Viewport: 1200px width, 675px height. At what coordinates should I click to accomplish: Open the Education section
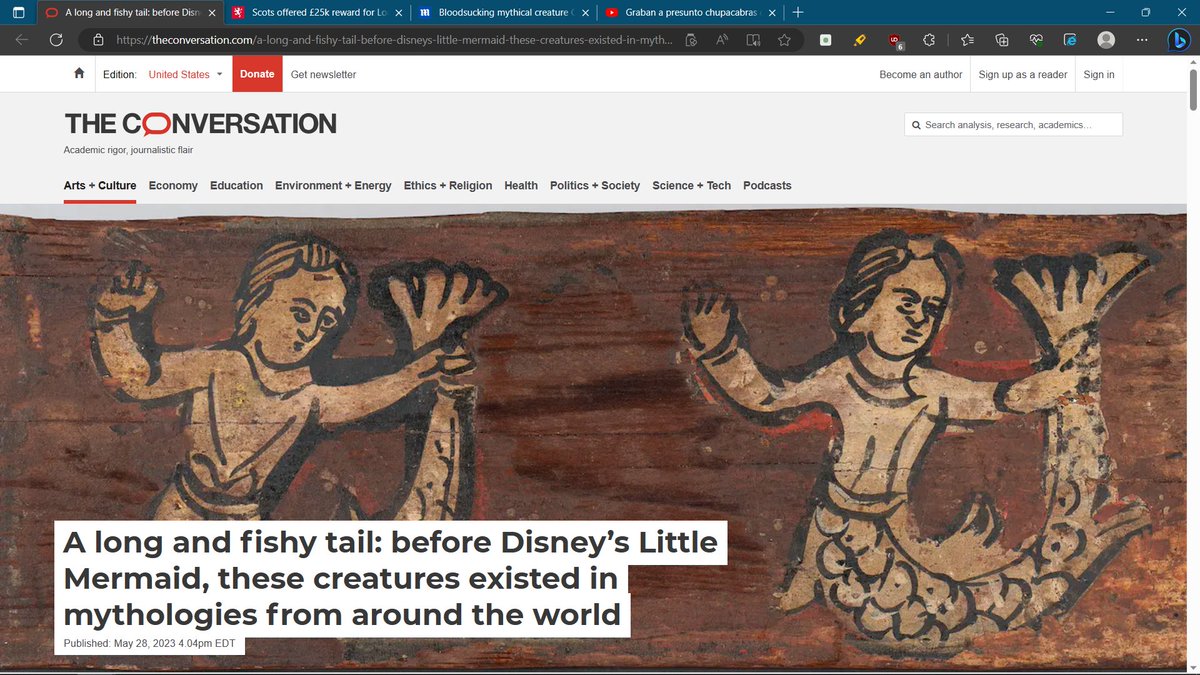tap(236, 185)
